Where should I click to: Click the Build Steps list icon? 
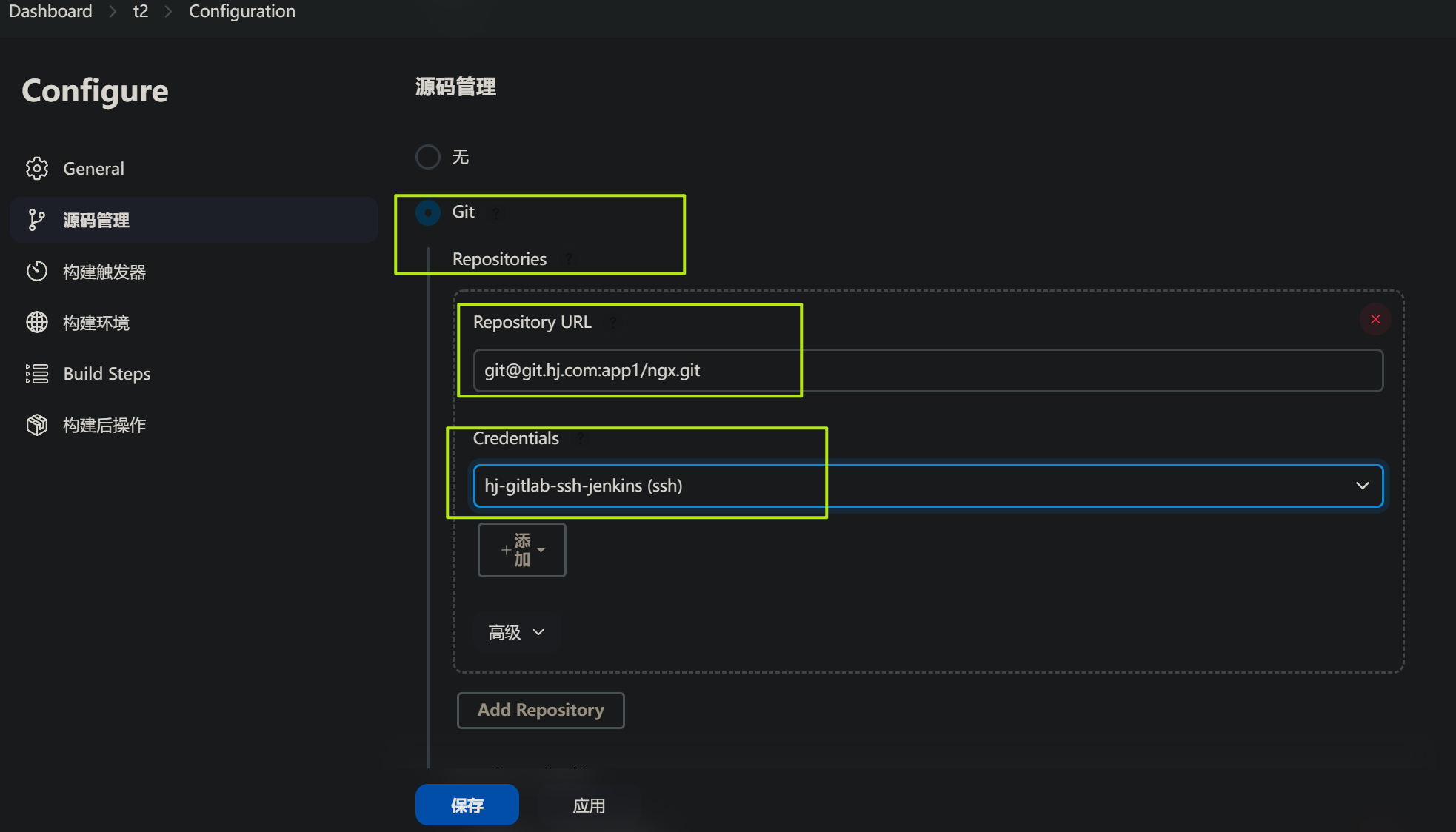[x=37, y=374]
